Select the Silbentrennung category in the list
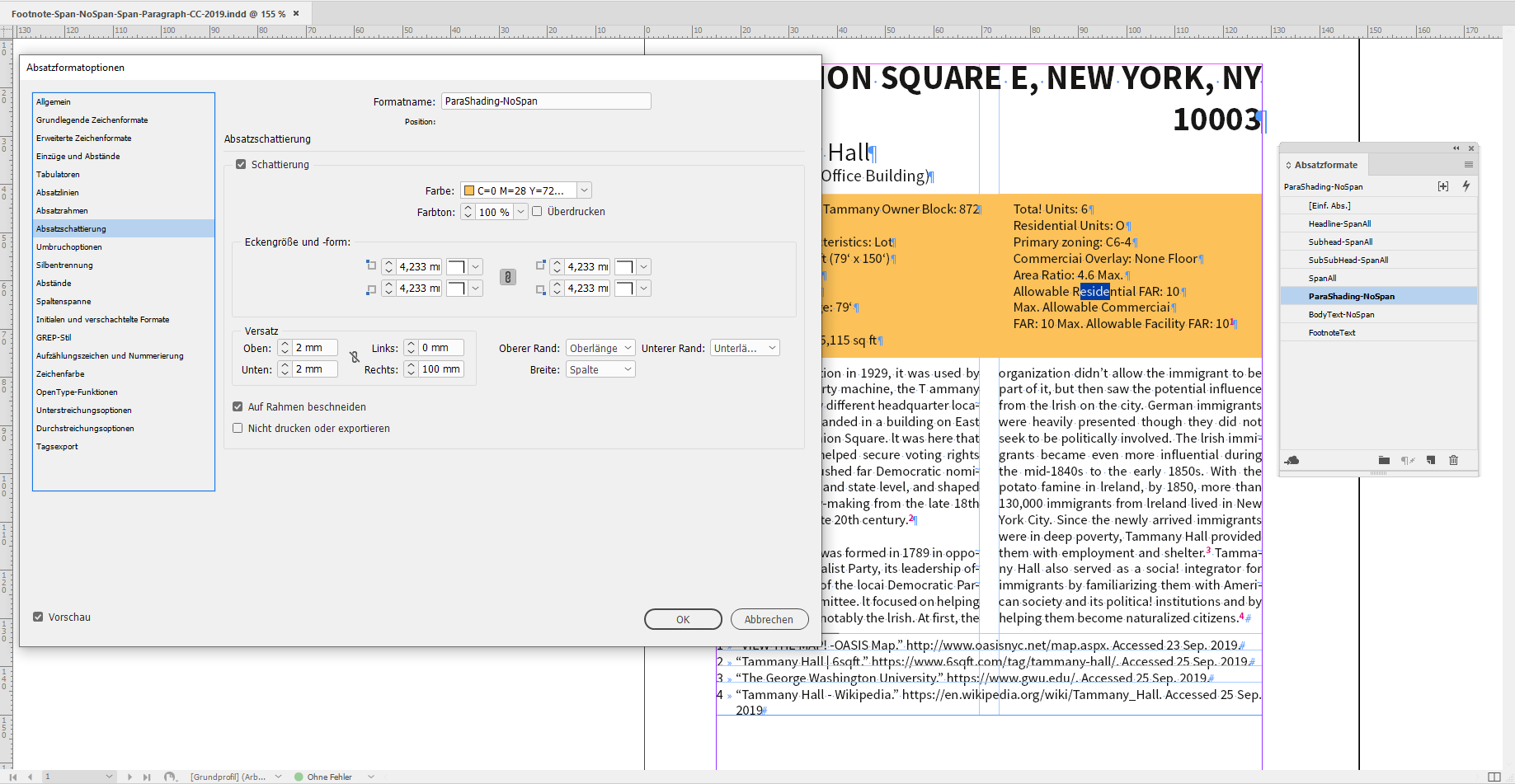Screen dimensions: 1515x784 pyautogui.click(x=64, y=265)
